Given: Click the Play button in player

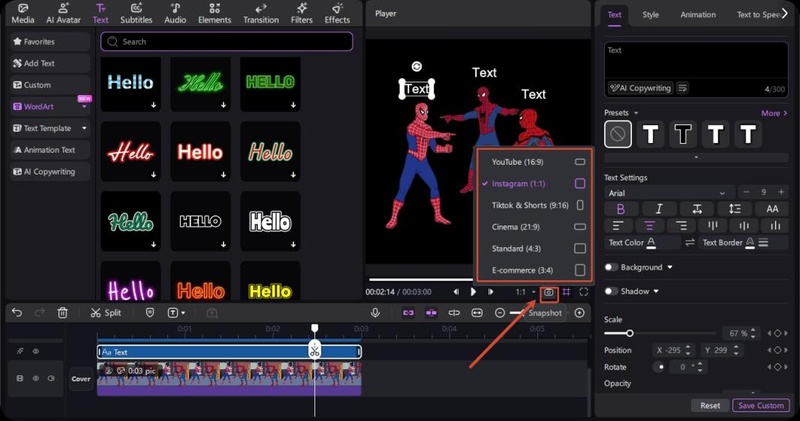Looking at the screenshot, I should coord(473,292).
